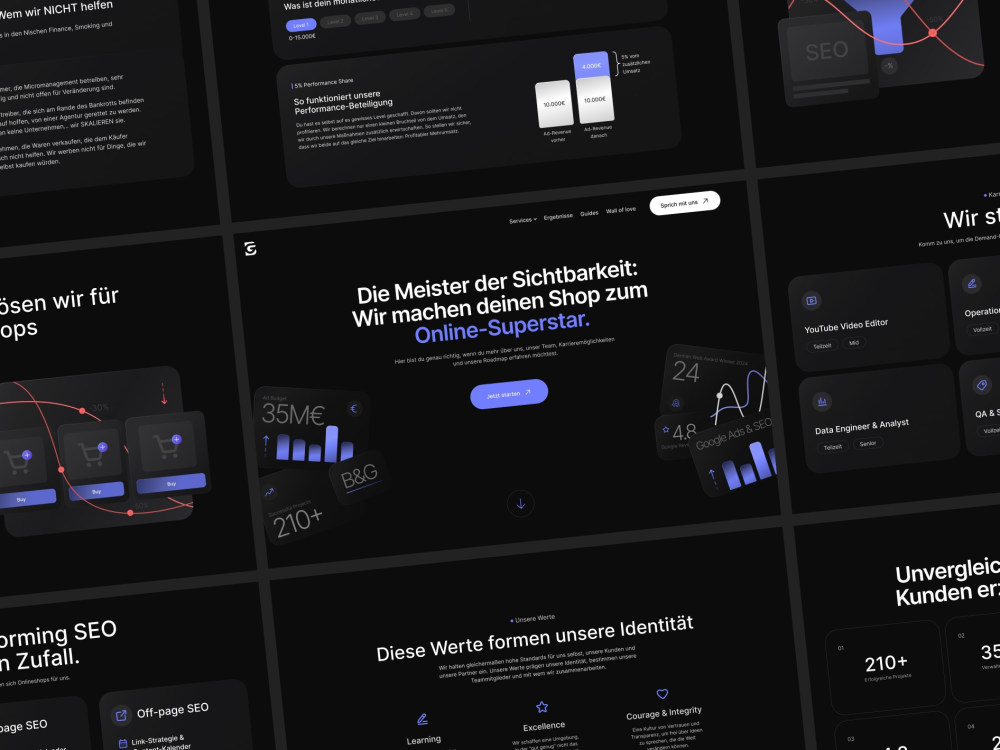Select the Level 4 pill
The height and width of the screenshot is (750, 1000).
click(x=404, y=14)
